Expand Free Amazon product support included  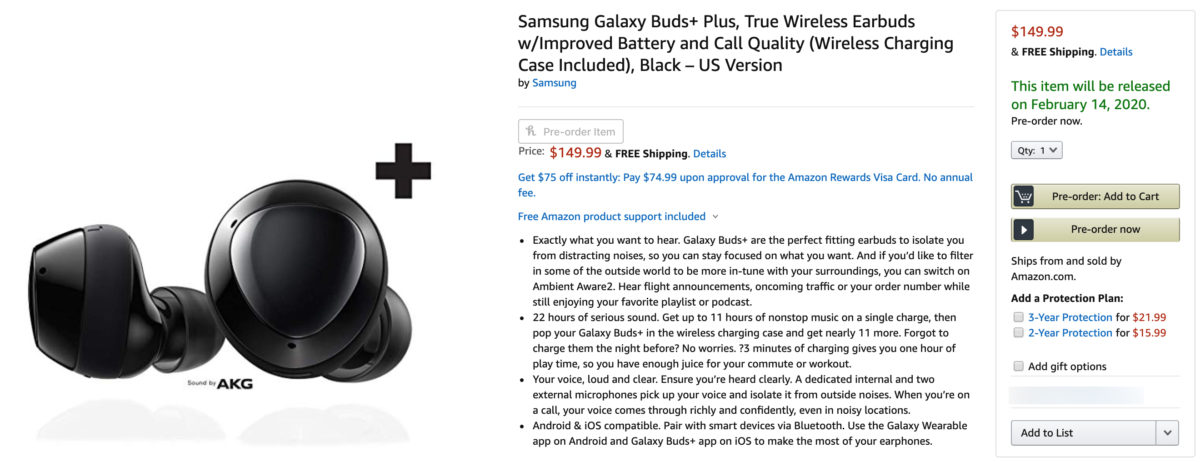tap(617, 216)
